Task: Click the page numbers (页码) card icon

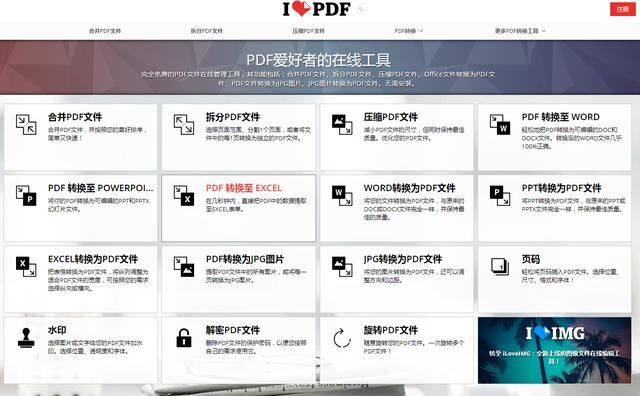Action: click(x=500, y=267)
